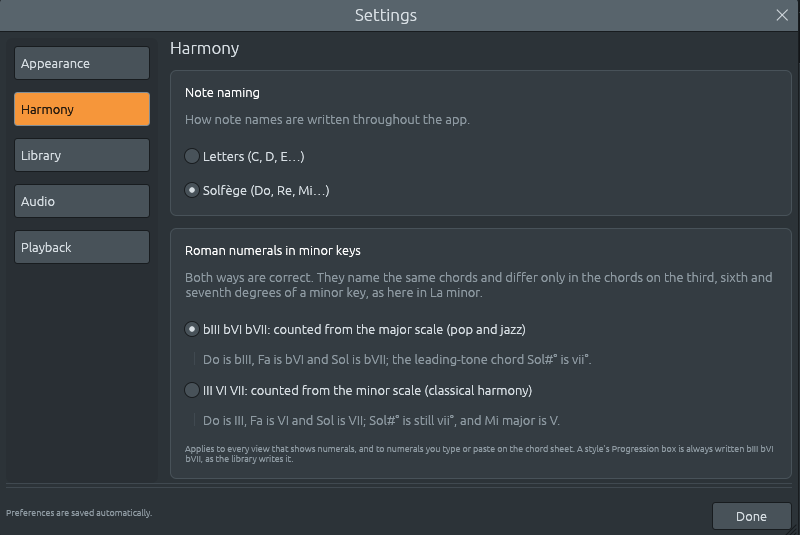800x535 pixels.
Task: Click 'How note names are written throughout the app.'
Action: point(327,119)
